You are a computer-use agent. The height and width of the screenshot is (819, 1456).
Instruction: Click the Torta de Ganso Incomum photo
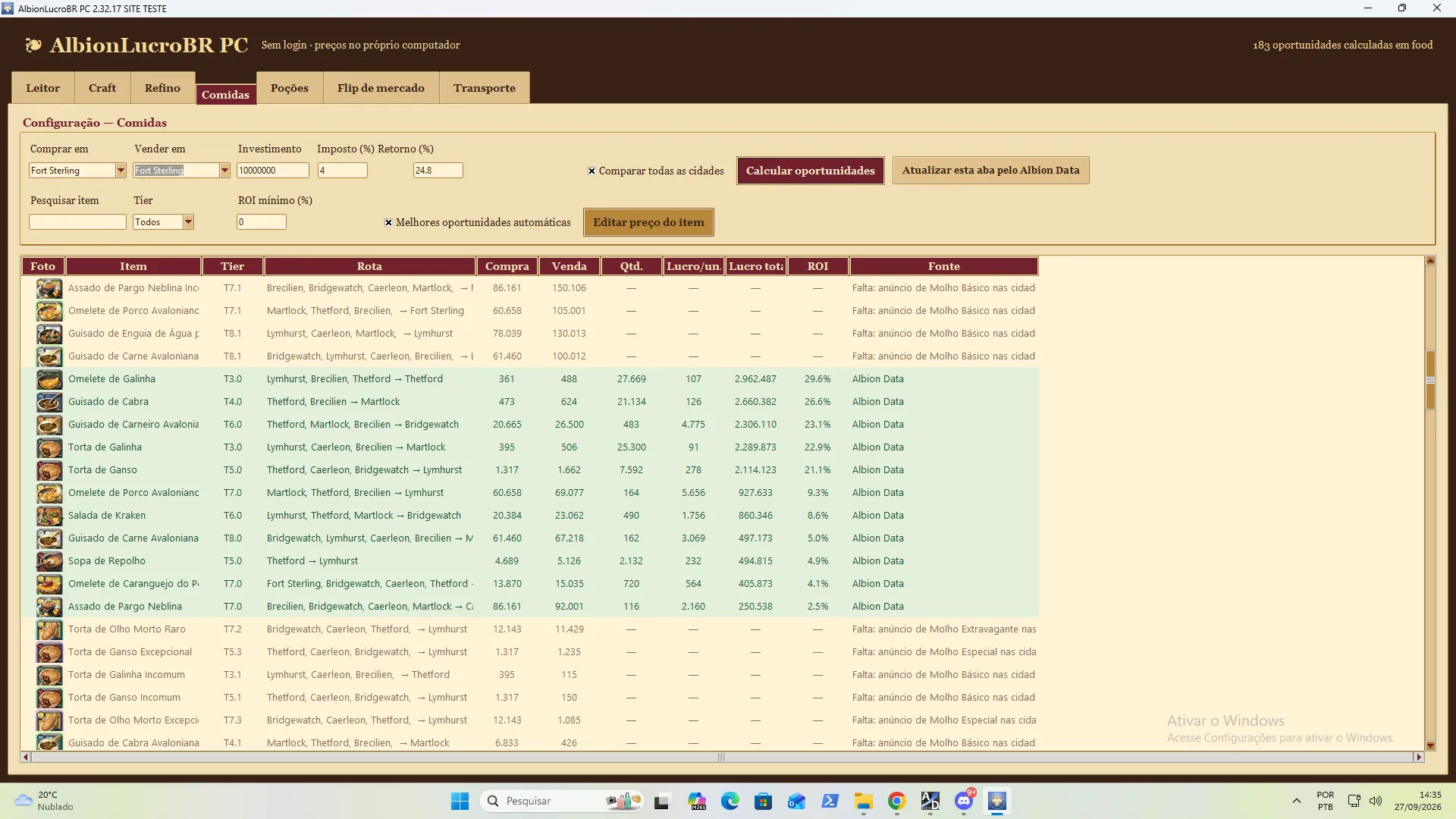point(49,698)
